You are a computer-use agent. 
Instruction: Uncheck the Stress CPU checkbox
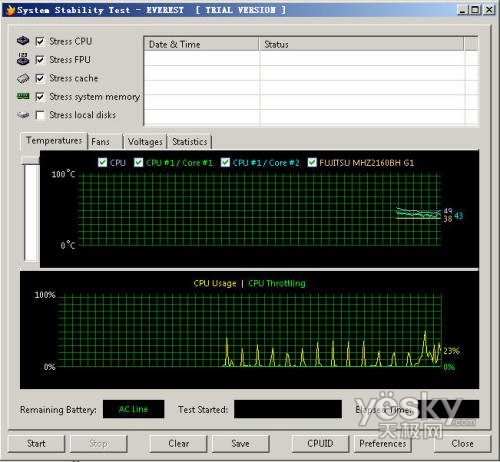pyautogui.click(x=40, y=41)
